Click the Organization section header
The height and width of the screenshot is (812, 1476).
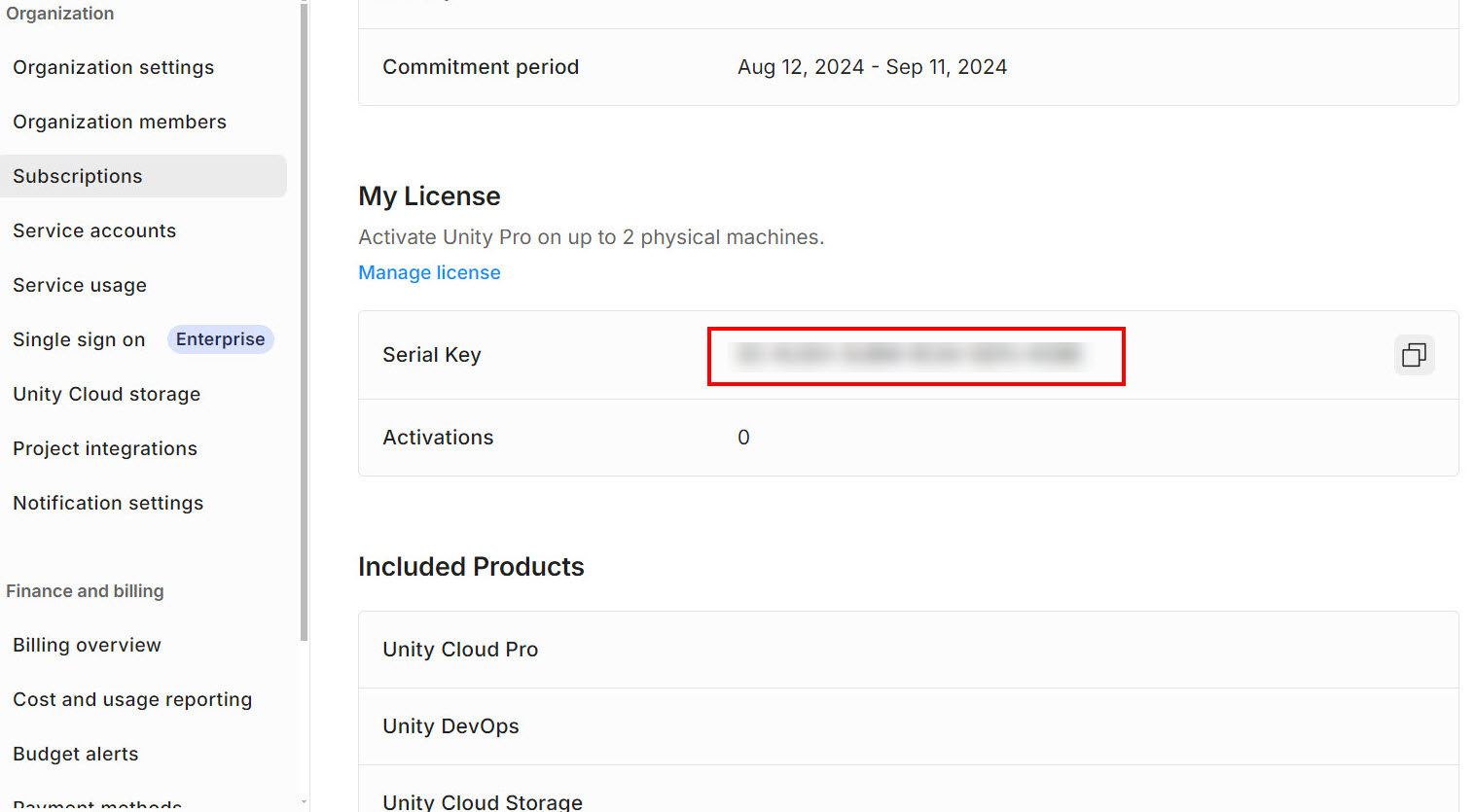point(60,14)
